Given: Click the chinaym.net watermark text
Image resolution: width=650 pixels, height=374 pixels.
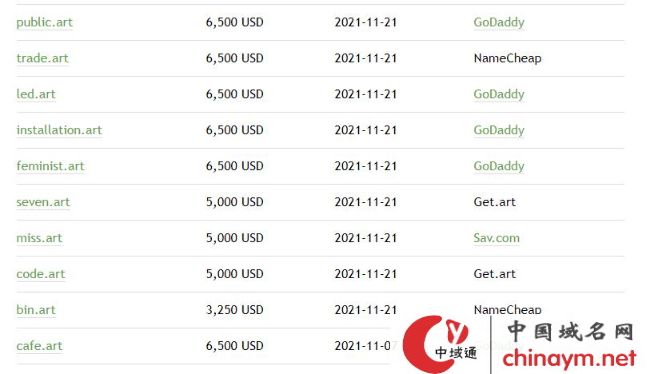Looking at the screenshot, I should point(569,358).
